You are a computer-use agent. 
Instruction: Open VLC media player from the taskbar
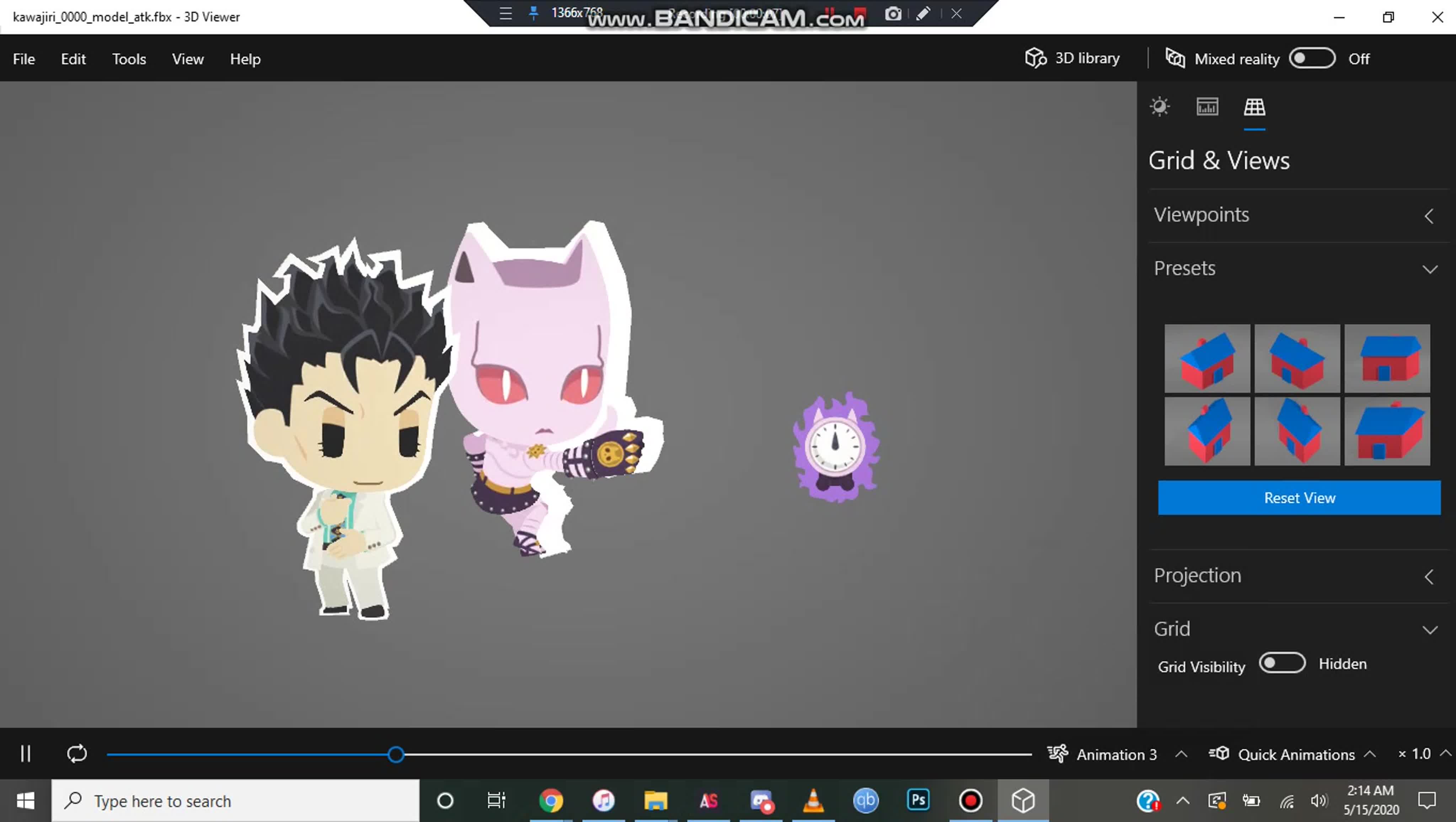(813, 801)
